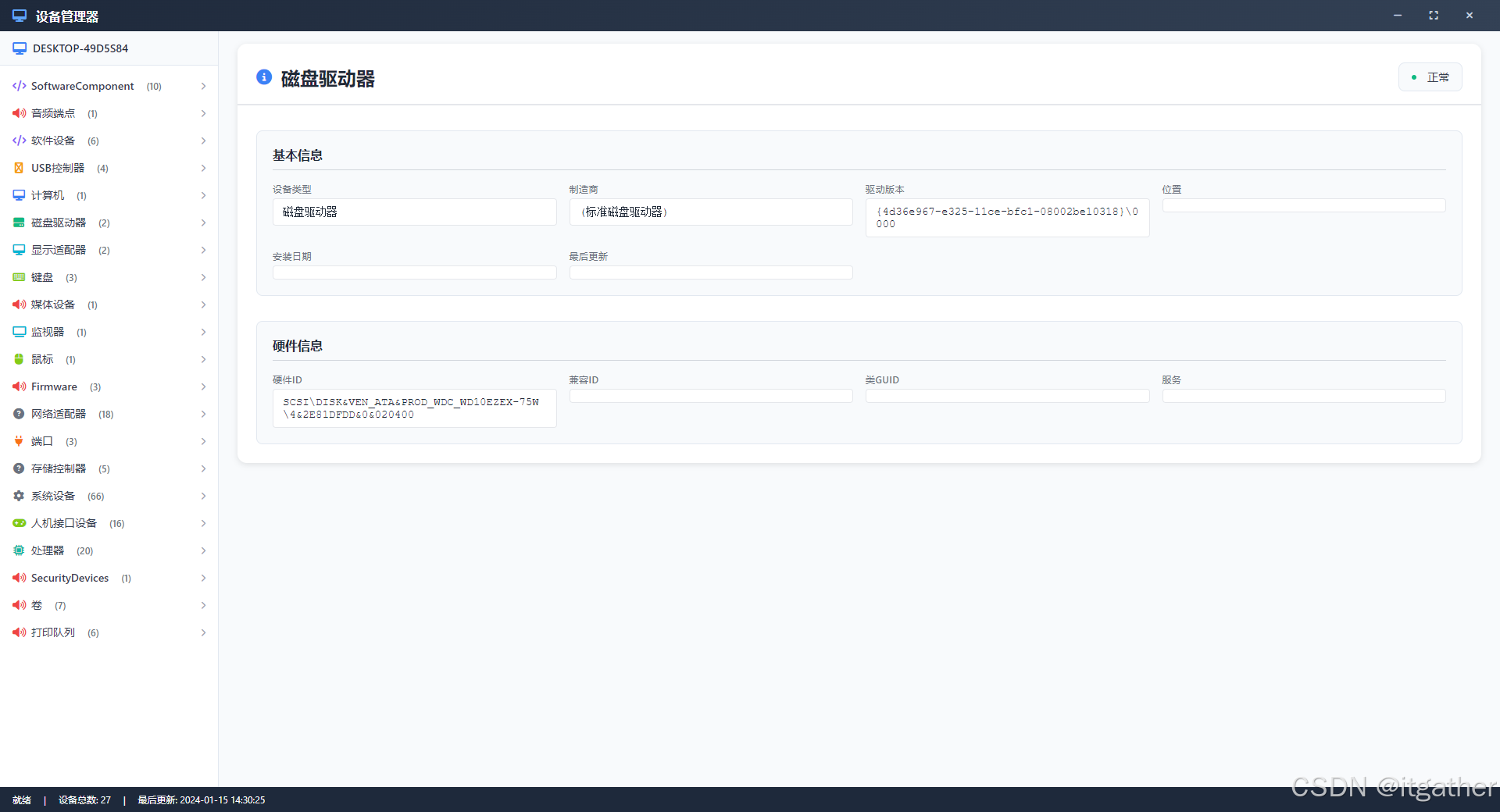Click the question icon beside 网络适配器
Screen dimensions: 1500x812
point(19,414)
